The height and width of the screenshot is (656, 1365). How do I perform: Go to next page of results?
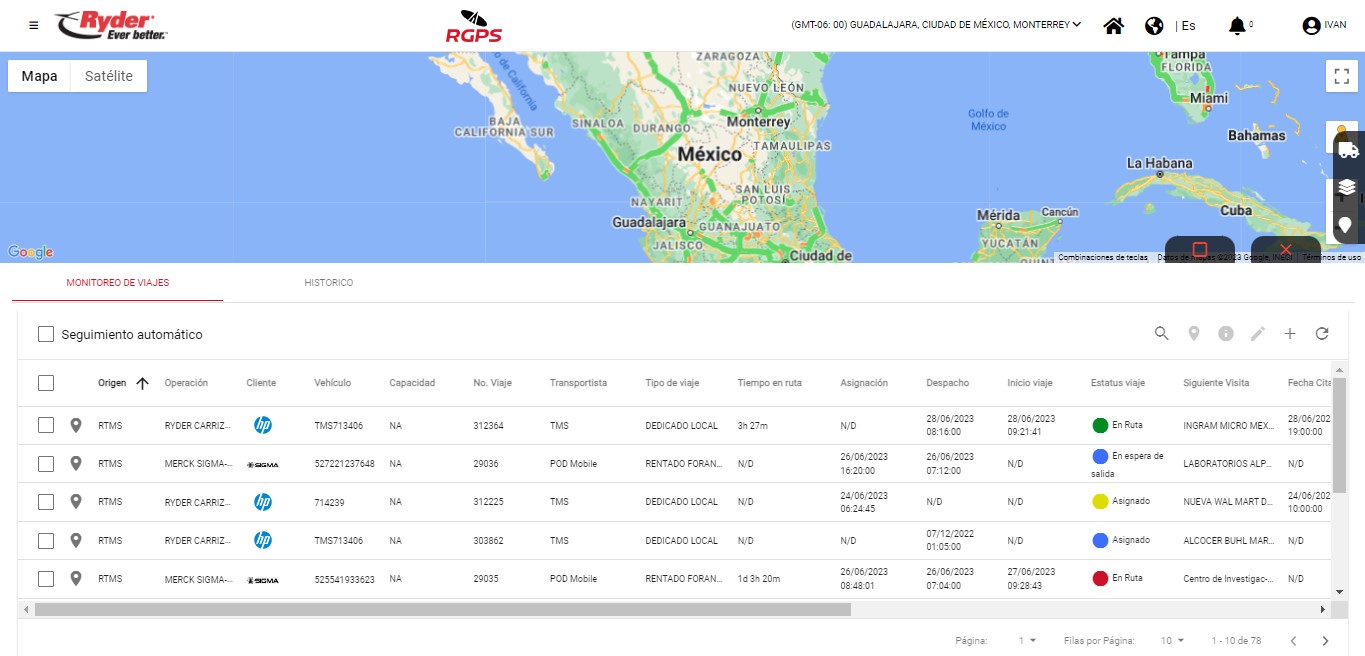[x=1325, y=640]
